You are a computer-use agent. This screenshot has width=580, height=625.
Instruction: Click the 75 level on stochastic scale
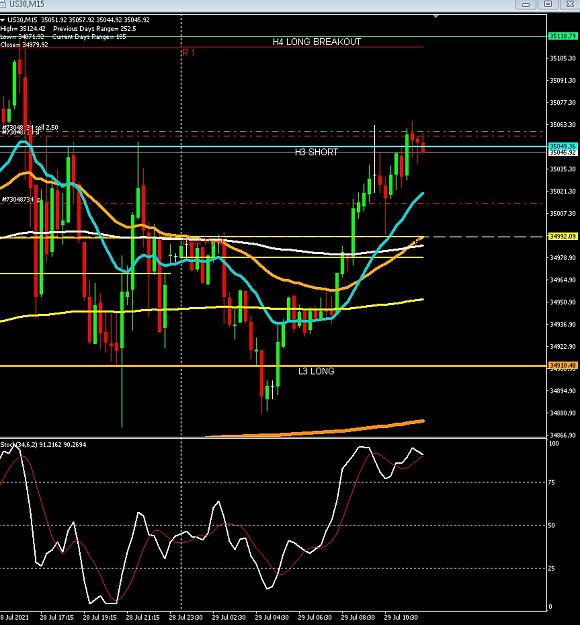552,483
